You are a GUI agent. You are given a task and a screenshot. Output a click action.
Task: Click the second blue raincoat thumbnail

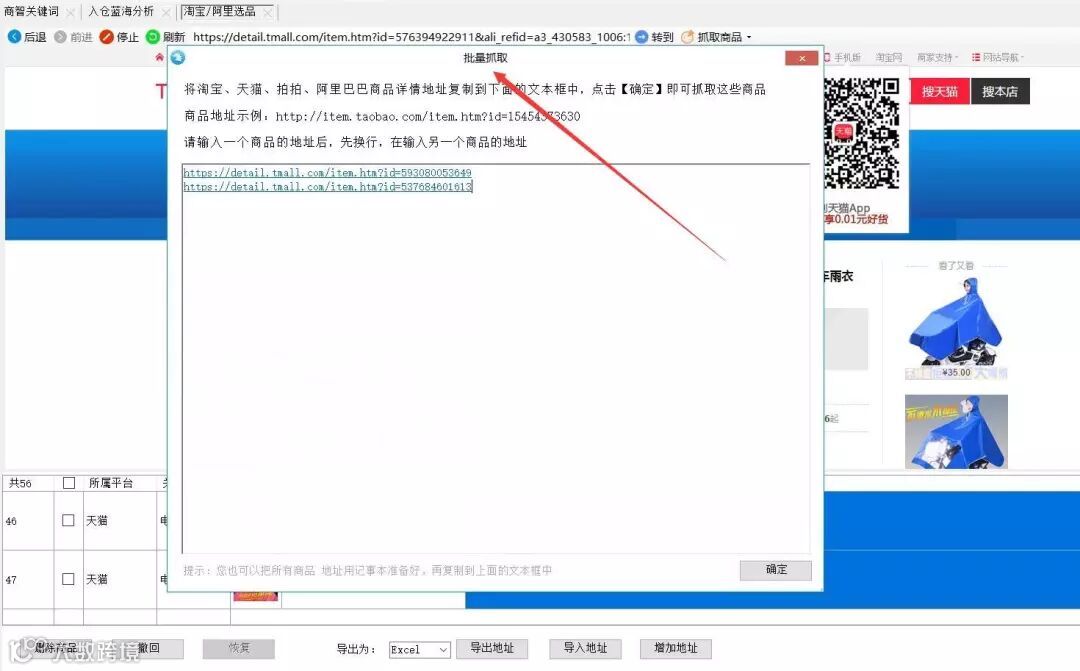(956, 431)
